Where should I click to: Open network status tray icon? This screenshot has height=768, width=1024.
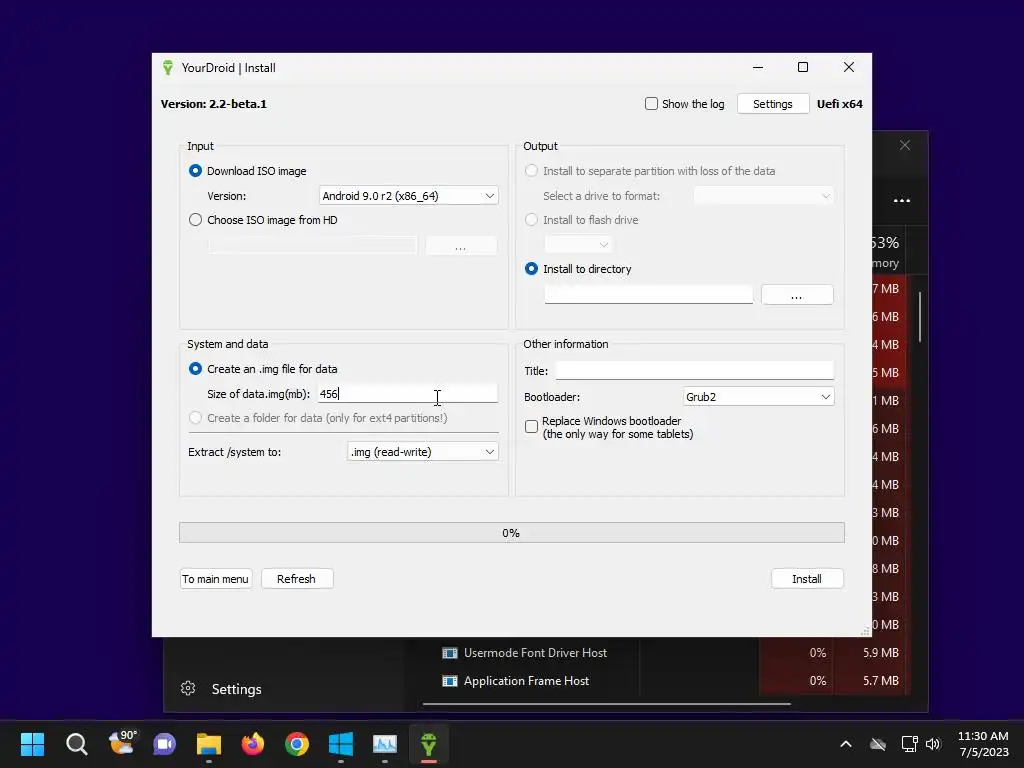tap(878, 744)
